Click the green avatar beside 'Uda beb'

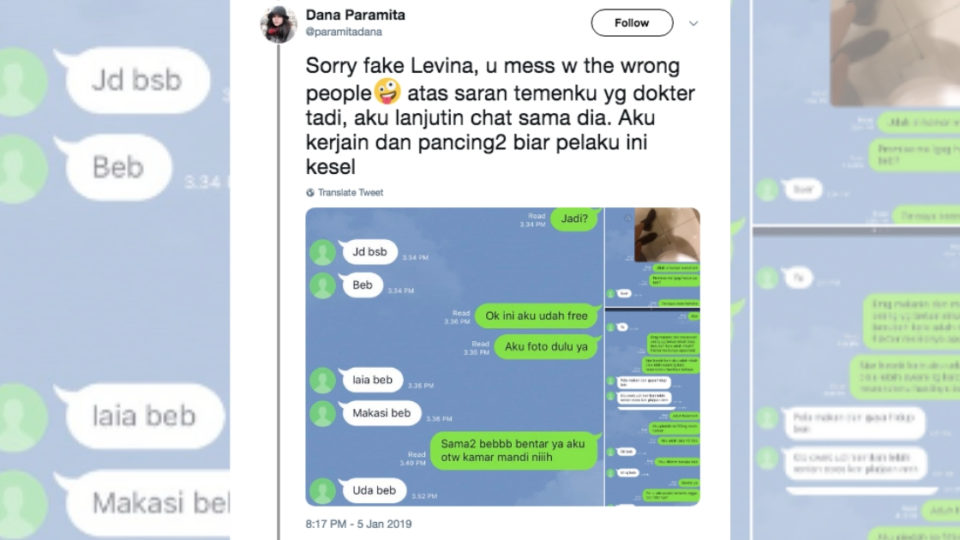pyautogui.click(x=323, y=490)
